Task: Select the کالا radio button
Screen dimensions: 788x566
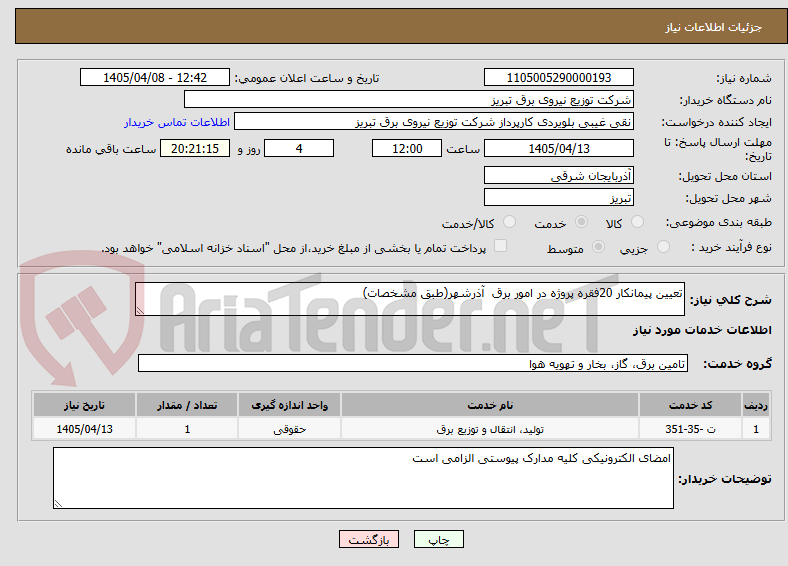Action: pyautogui.click(x=637, y=222)
